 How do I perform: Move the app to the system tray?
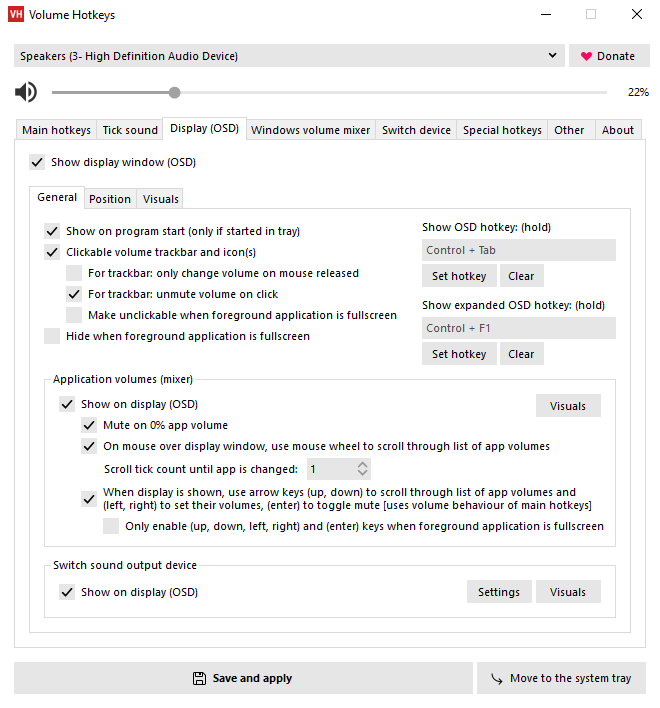click(560, 678)
